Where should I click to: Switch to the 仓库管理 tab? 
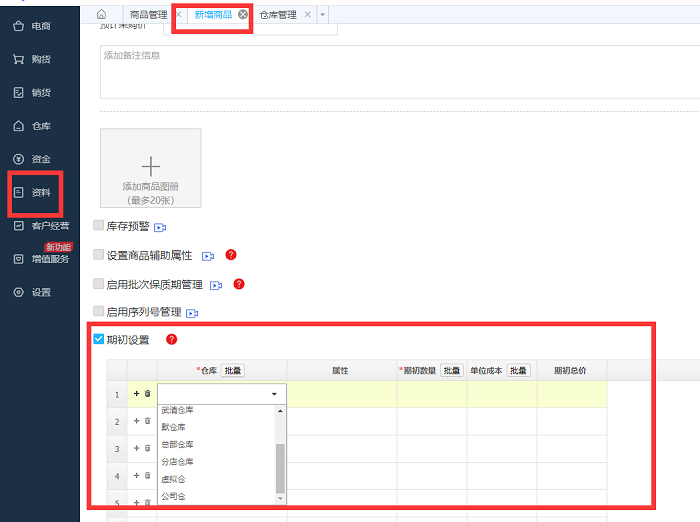278,15
